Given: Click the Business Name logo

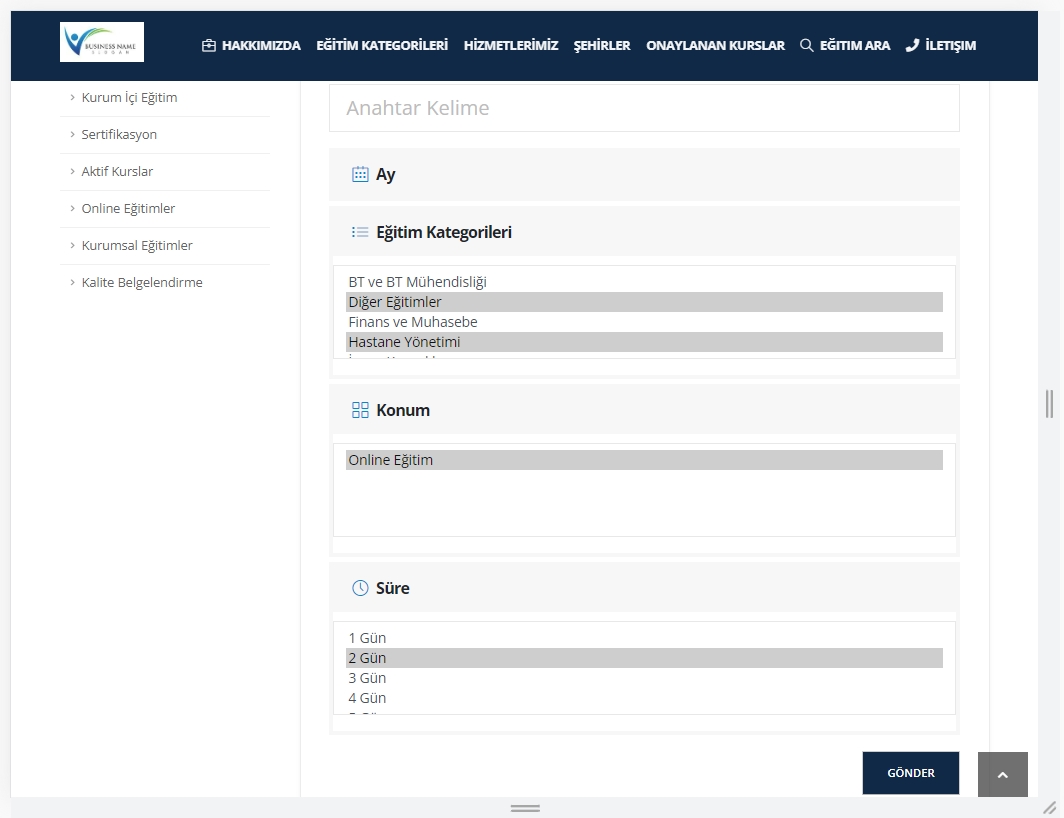Looking at the screenshot, I should pyautogui.click(x=102, y=42).
